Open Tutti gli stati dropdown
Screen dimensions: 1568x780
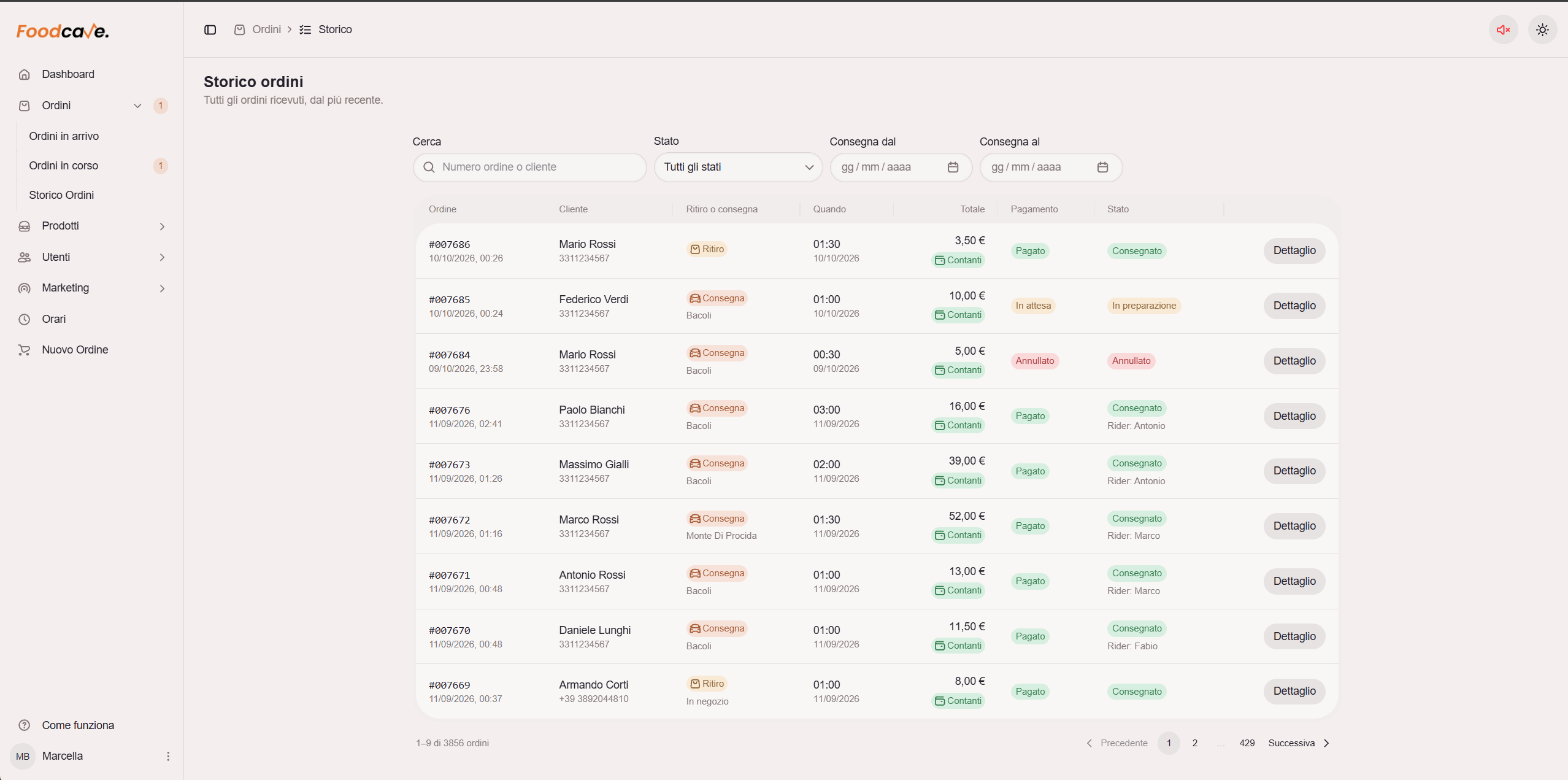coord(738,167)
